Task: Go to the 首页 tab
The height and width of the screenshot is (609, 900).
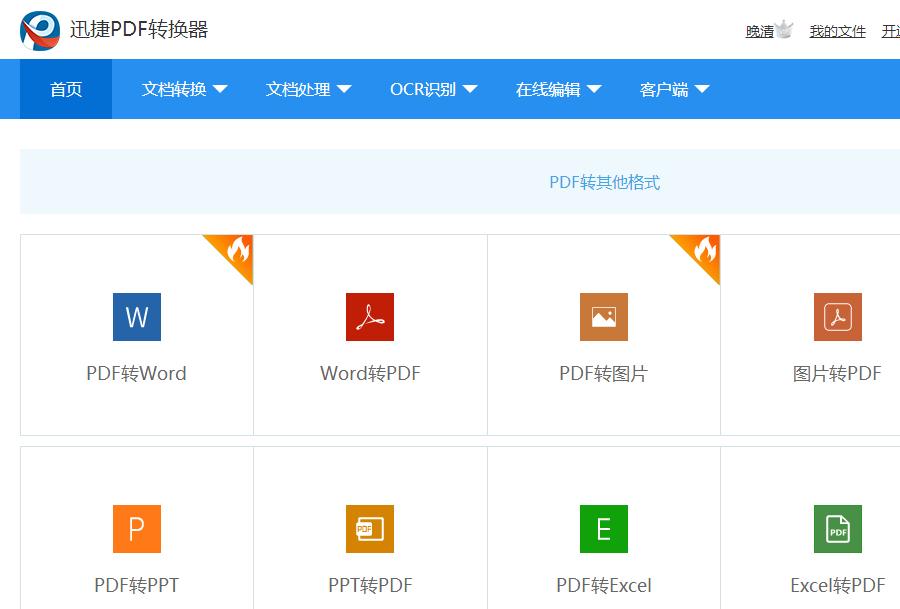Action: click(x=66, y=89)
